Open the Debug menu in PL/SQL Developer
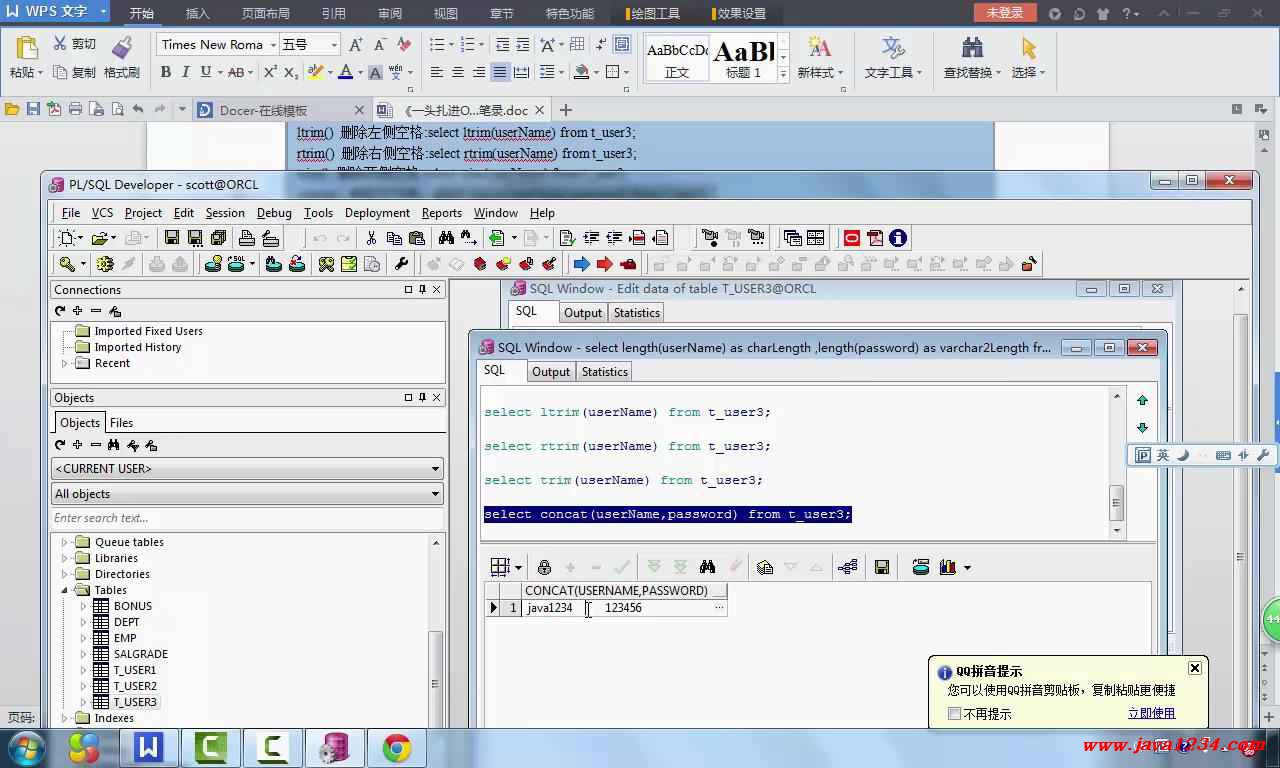The width and height of the screenshot is (1280, 768). [x=274, y=213]
